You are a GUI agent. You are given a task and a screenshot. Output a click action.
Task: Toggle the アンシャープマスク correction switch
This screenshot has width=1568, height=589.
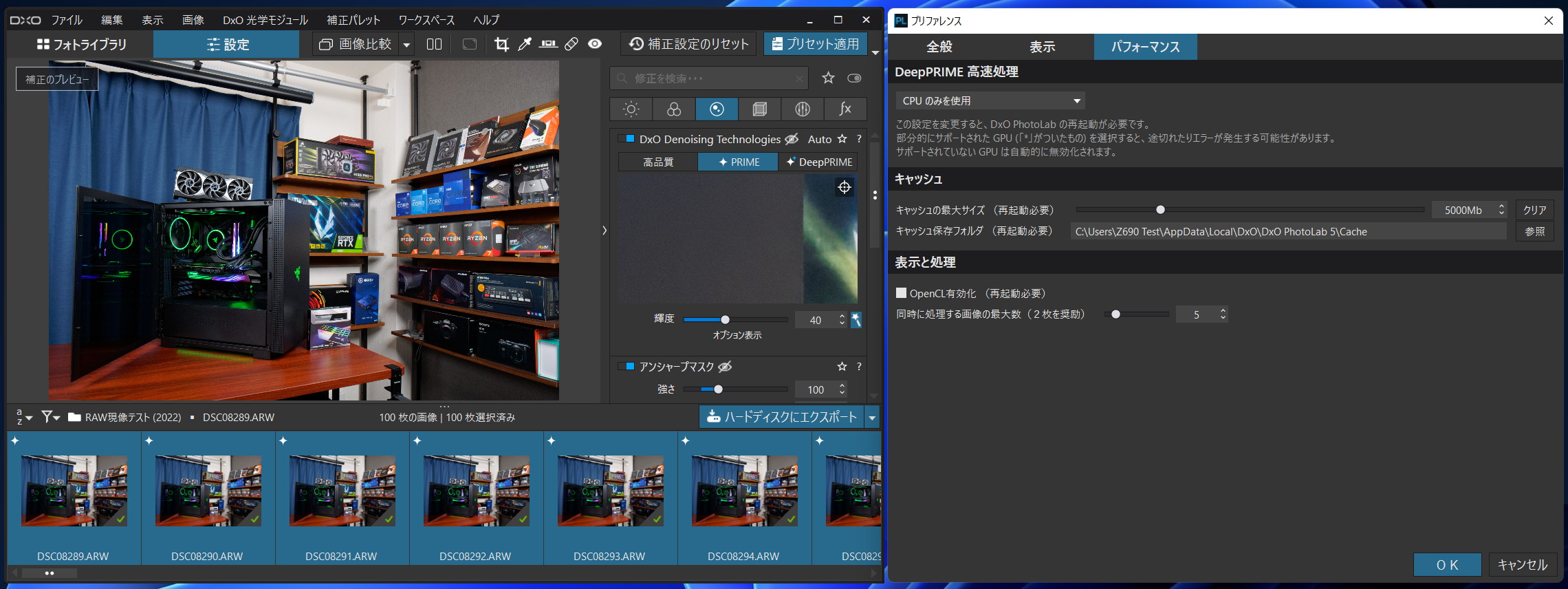click(x=626, y=367)
